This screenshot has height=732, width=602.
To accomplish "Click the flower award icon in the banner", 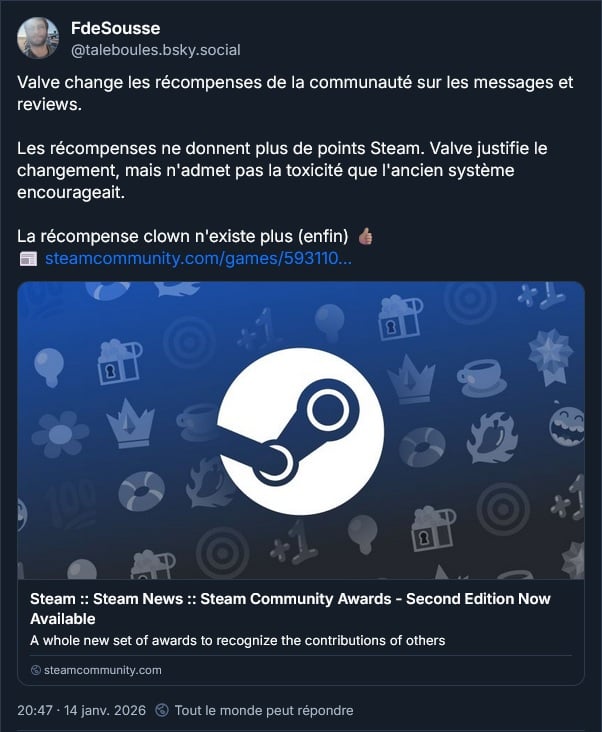I will (x=60, y=434).
